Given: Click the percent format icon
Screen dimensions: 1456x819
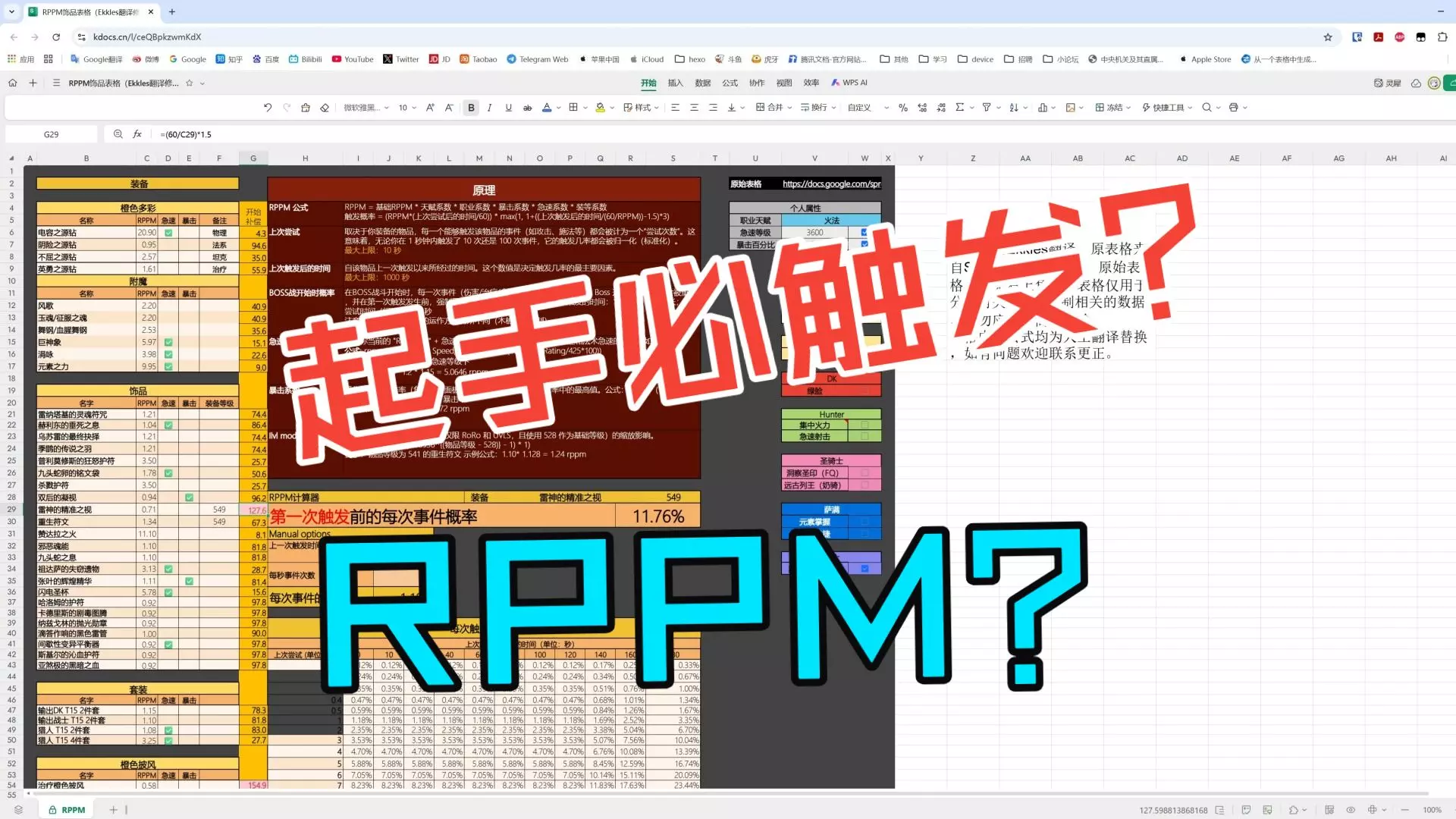Looking at the screenshot, I should point(902,108).
